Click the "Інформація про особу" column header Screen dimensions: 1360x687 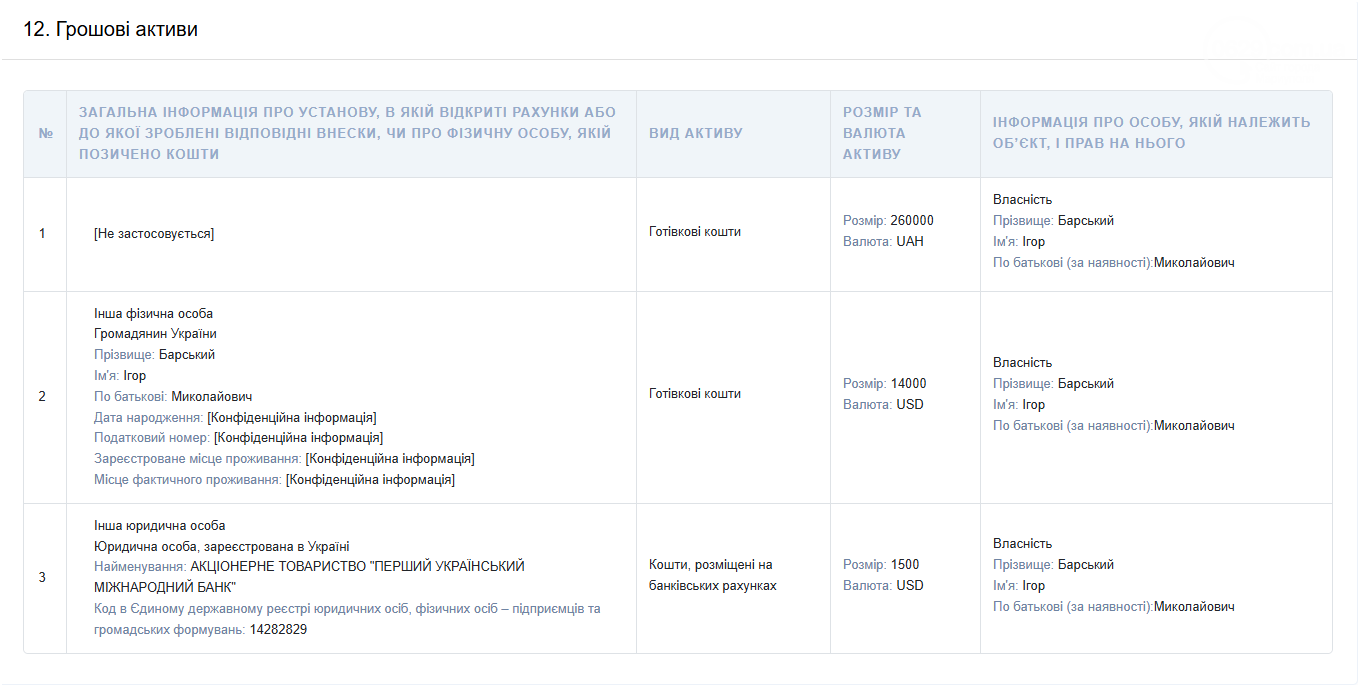[1151, 133]
